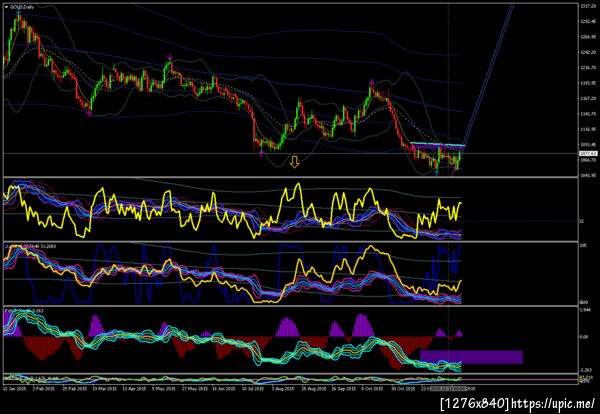Click the 1242.20 price scale label

click(x=587, y=52)
